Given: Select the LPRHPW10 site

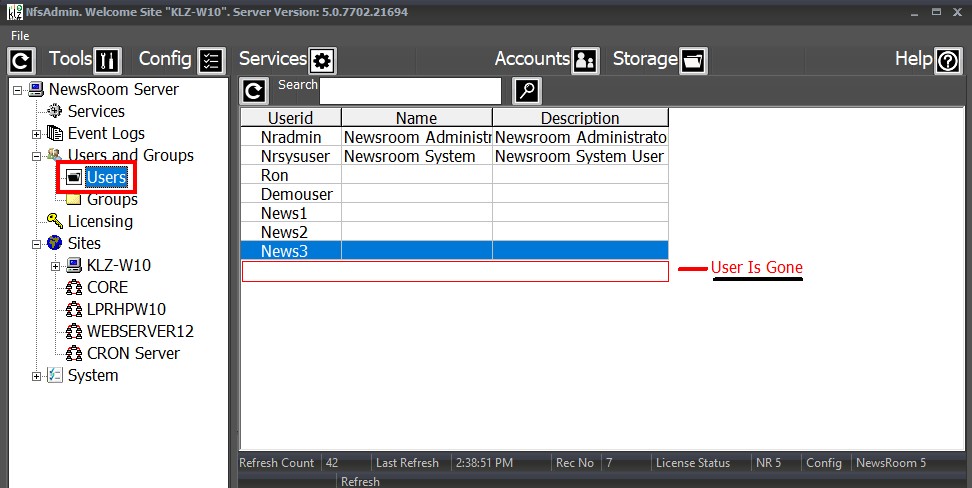Looking at the screenshot, I should (x=126, y=309).
